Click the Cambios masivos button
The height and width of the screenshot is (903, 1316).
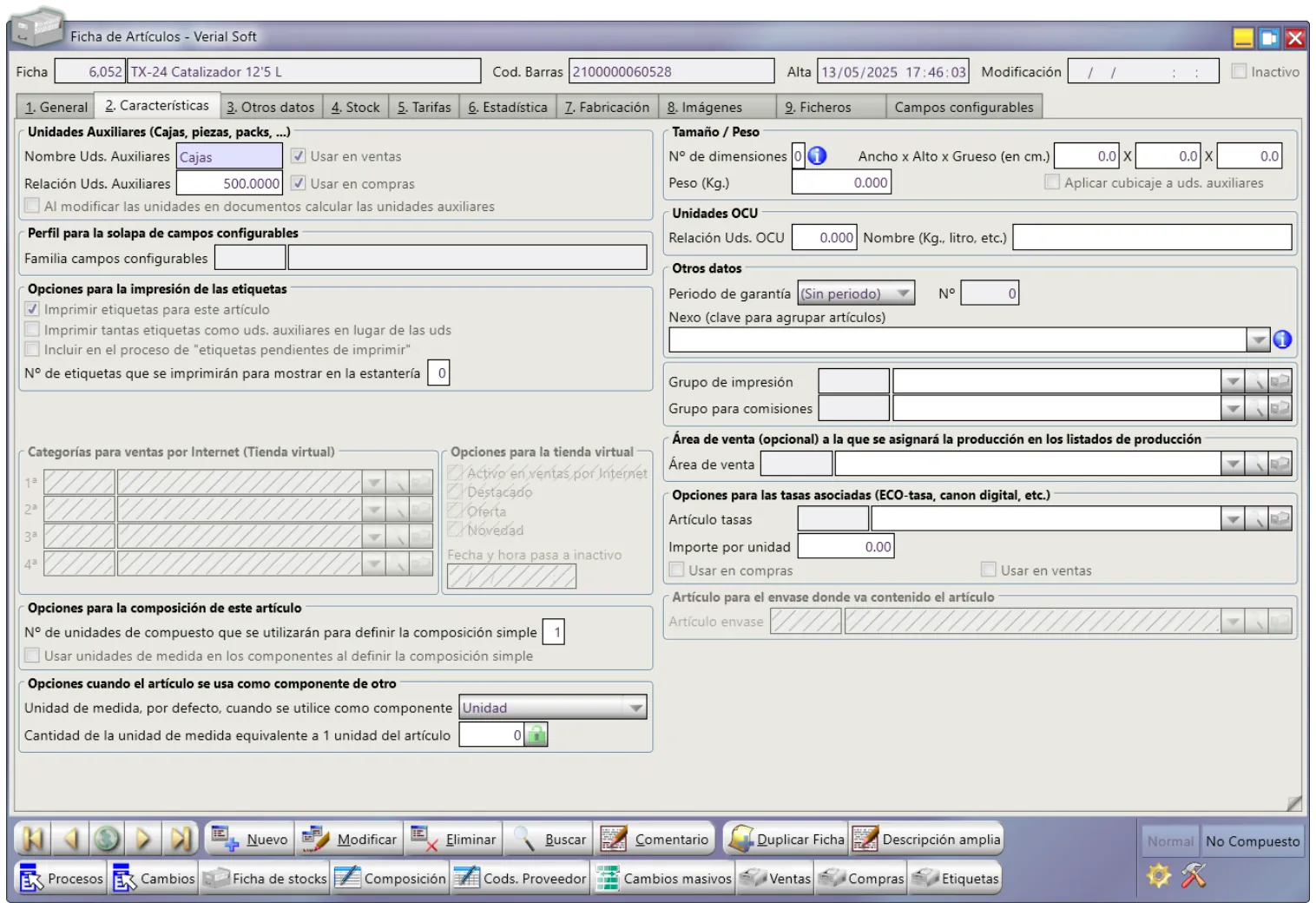[x=665, y=878]
